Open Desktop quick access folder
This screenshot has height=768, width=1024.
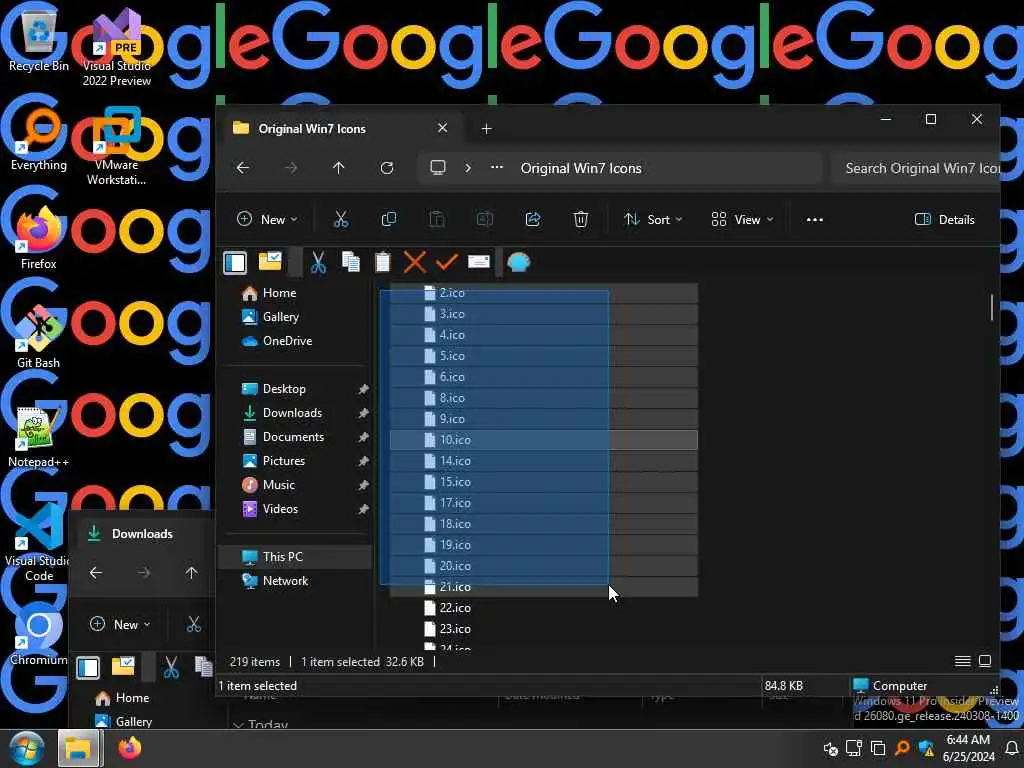pyautogui.click(x=283, y=389)
